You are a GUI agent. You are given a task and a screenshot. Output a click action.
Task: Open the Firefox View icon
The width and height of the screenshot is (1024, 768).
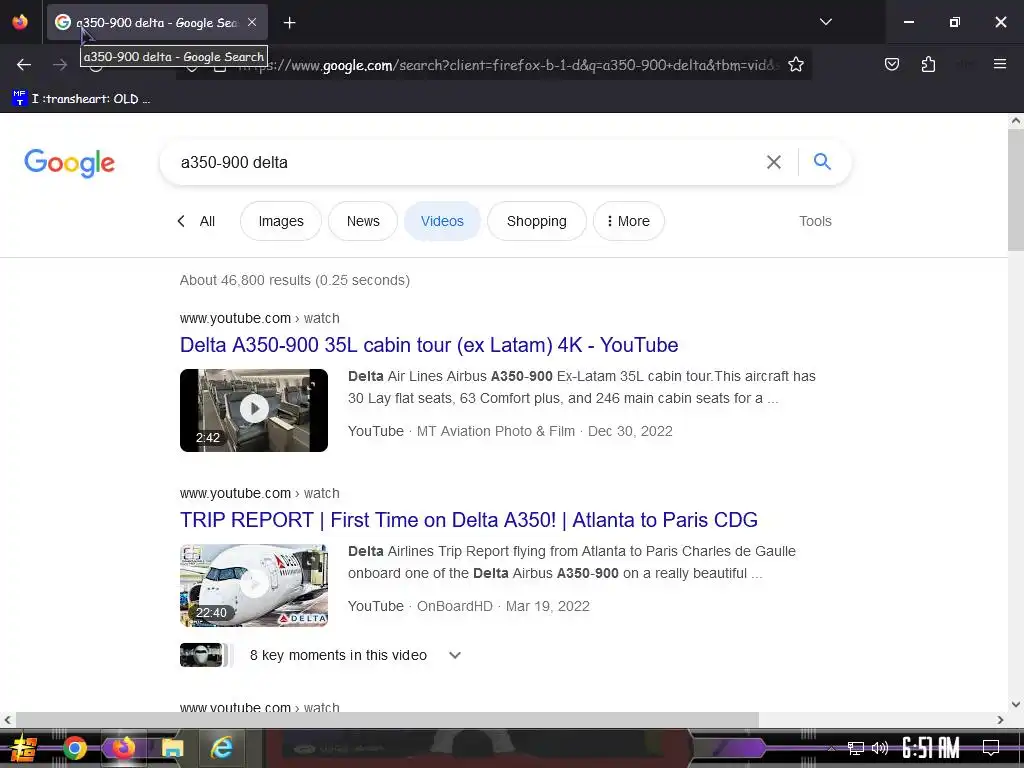(20, 22)
